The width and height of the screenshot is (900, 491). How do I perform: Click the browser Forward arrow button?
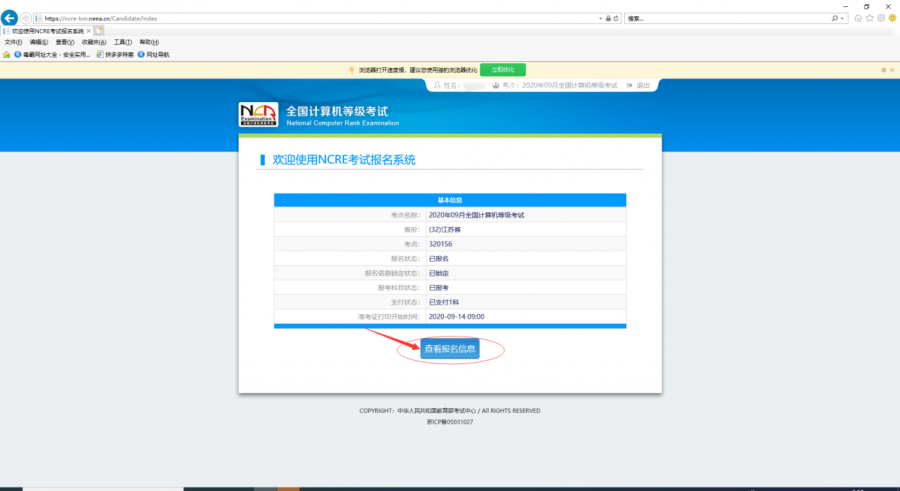[26, 18]
